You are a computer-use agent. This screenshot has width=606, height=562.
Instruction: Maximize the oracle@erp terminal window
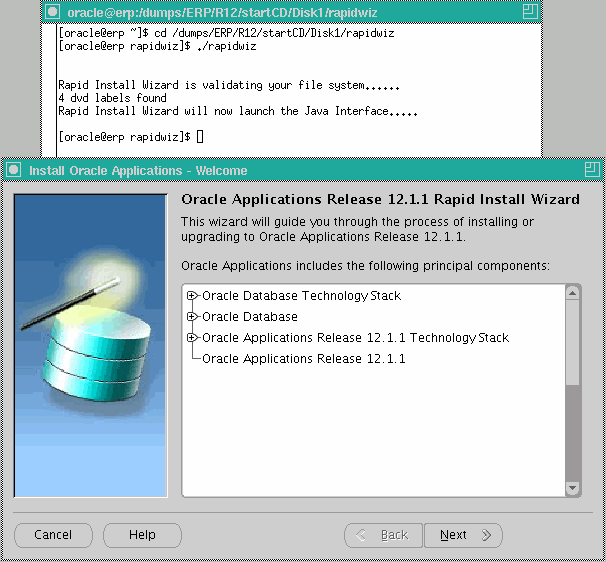click(x=530, y=12)
